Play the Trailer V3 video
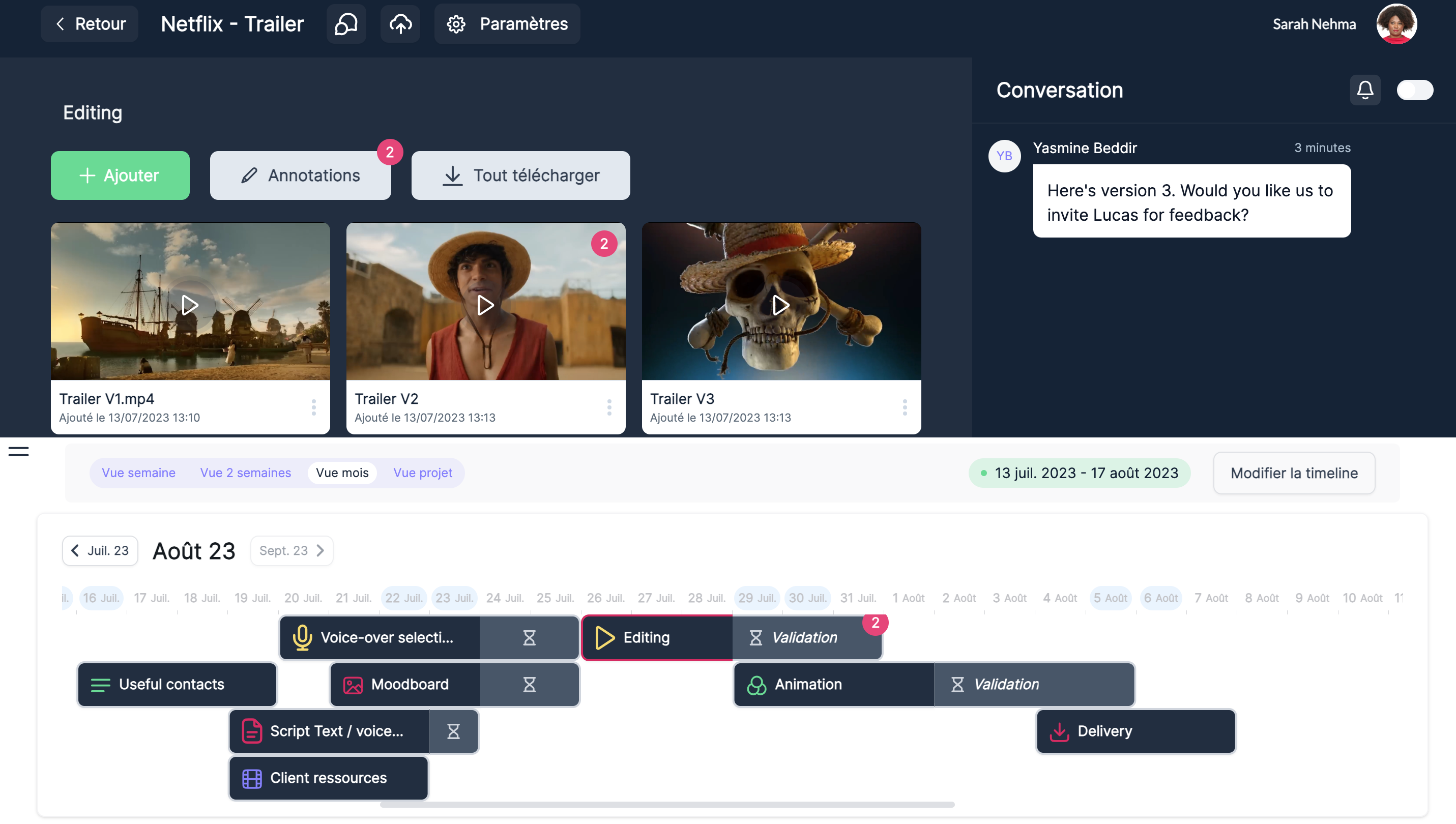The width and height of the screenshot is (1456, 824). 781,305
